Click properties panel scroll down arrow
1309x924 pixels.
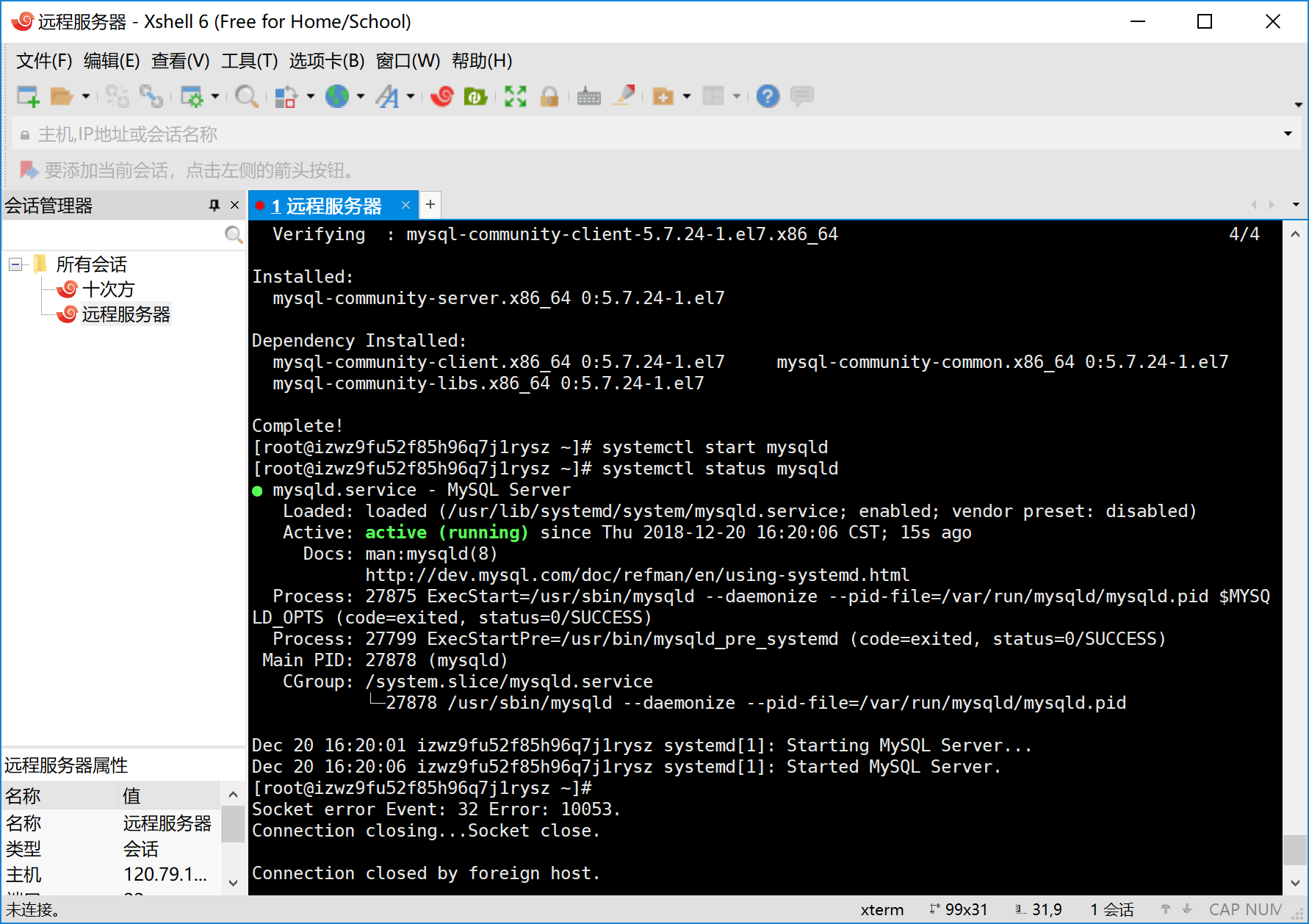pos(233,884)
